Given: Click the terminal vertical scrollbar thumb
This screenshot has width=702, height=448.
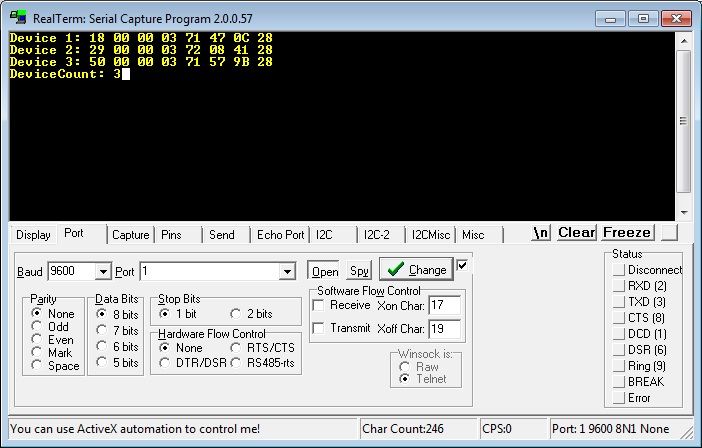Looking at the screenshot, I should coord(684,121).
